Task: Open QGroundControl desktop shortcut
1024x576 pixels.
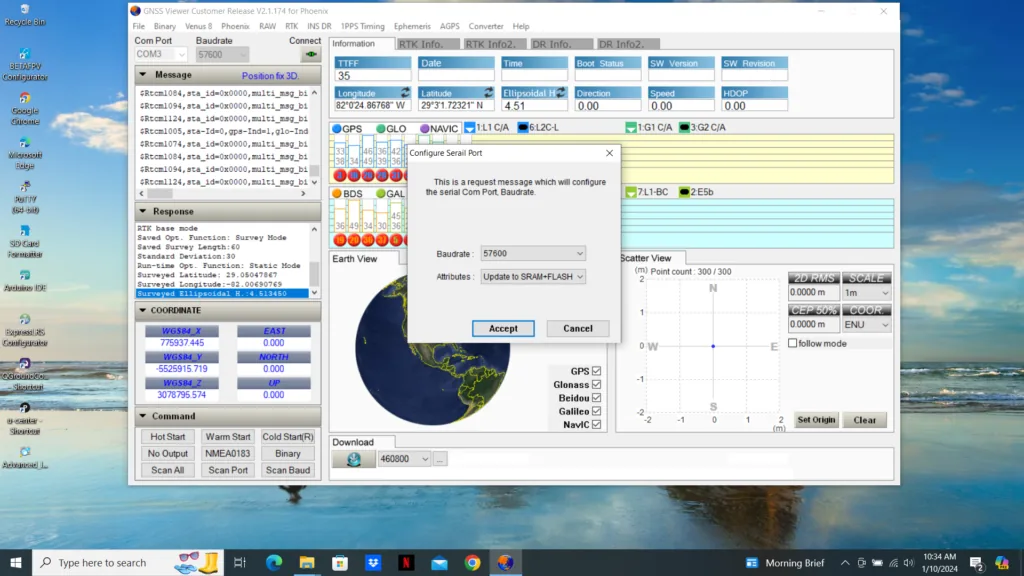Action: coord(25,375)
